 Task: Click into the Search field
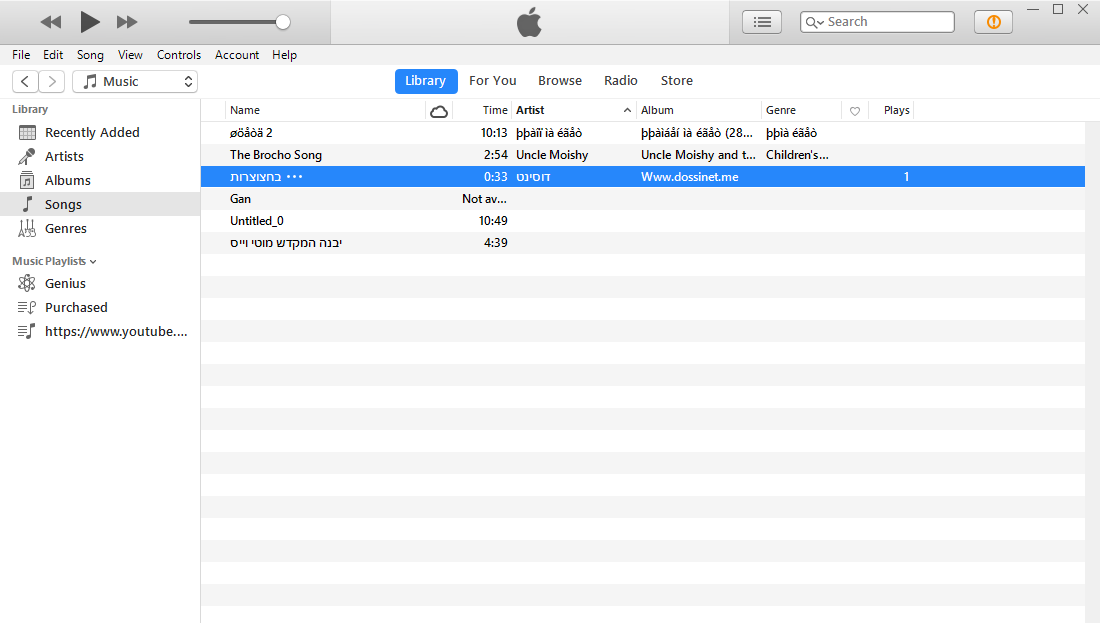tap(877, 22)
